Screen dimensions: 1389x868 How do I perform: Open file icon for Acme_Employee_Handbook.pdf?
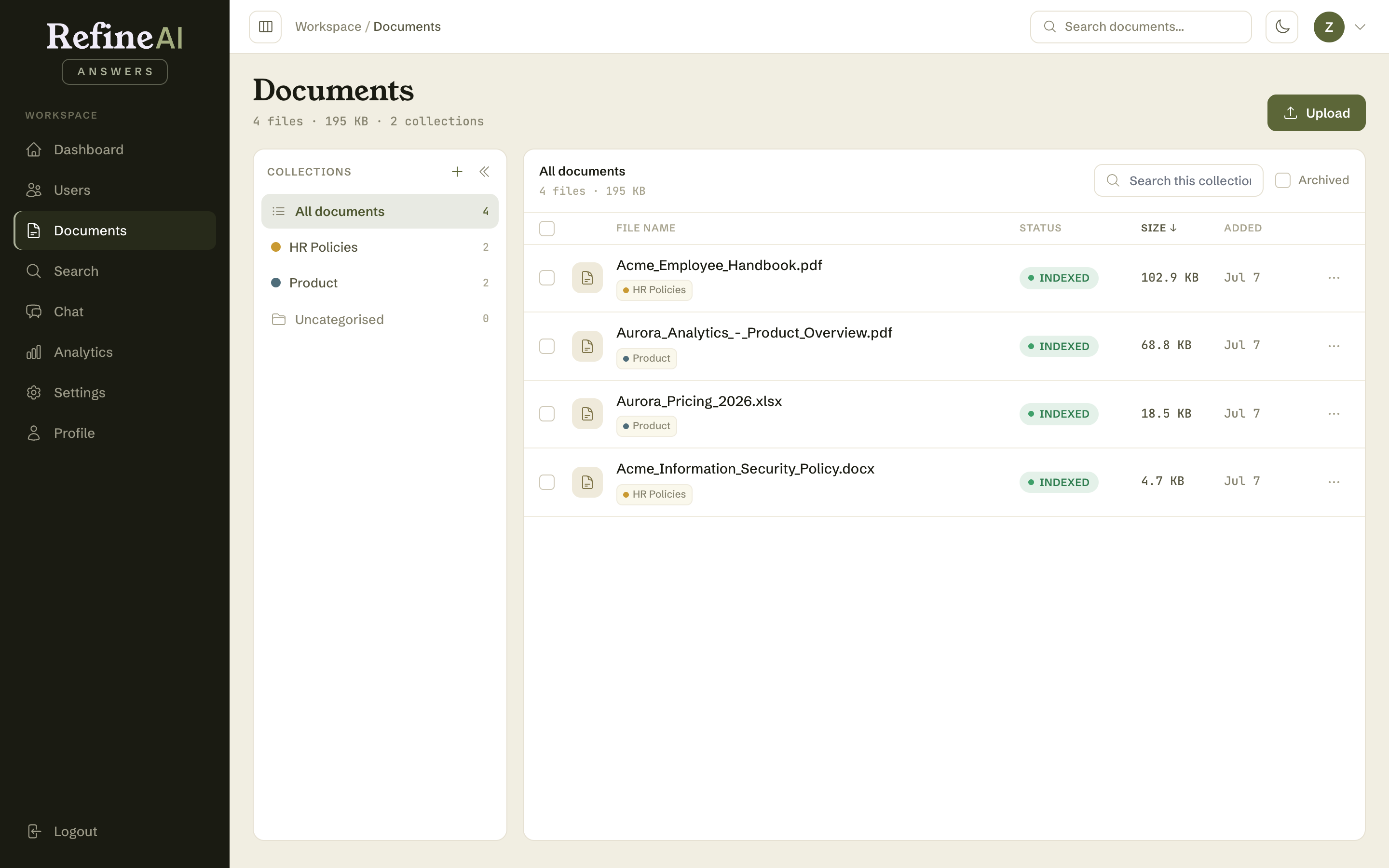[587, 278]
